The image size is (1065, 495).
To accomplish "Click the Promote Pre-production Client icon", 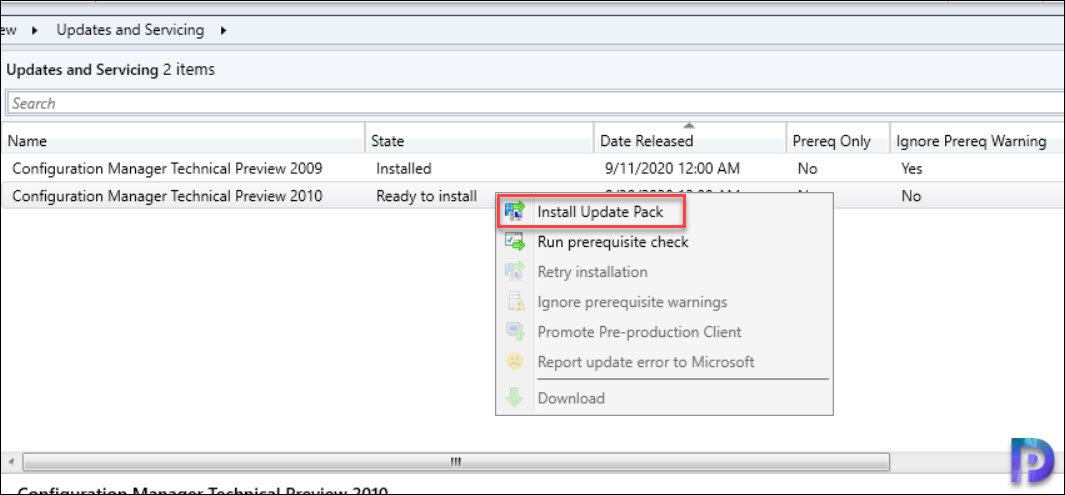I will click(x=516, y=332).
